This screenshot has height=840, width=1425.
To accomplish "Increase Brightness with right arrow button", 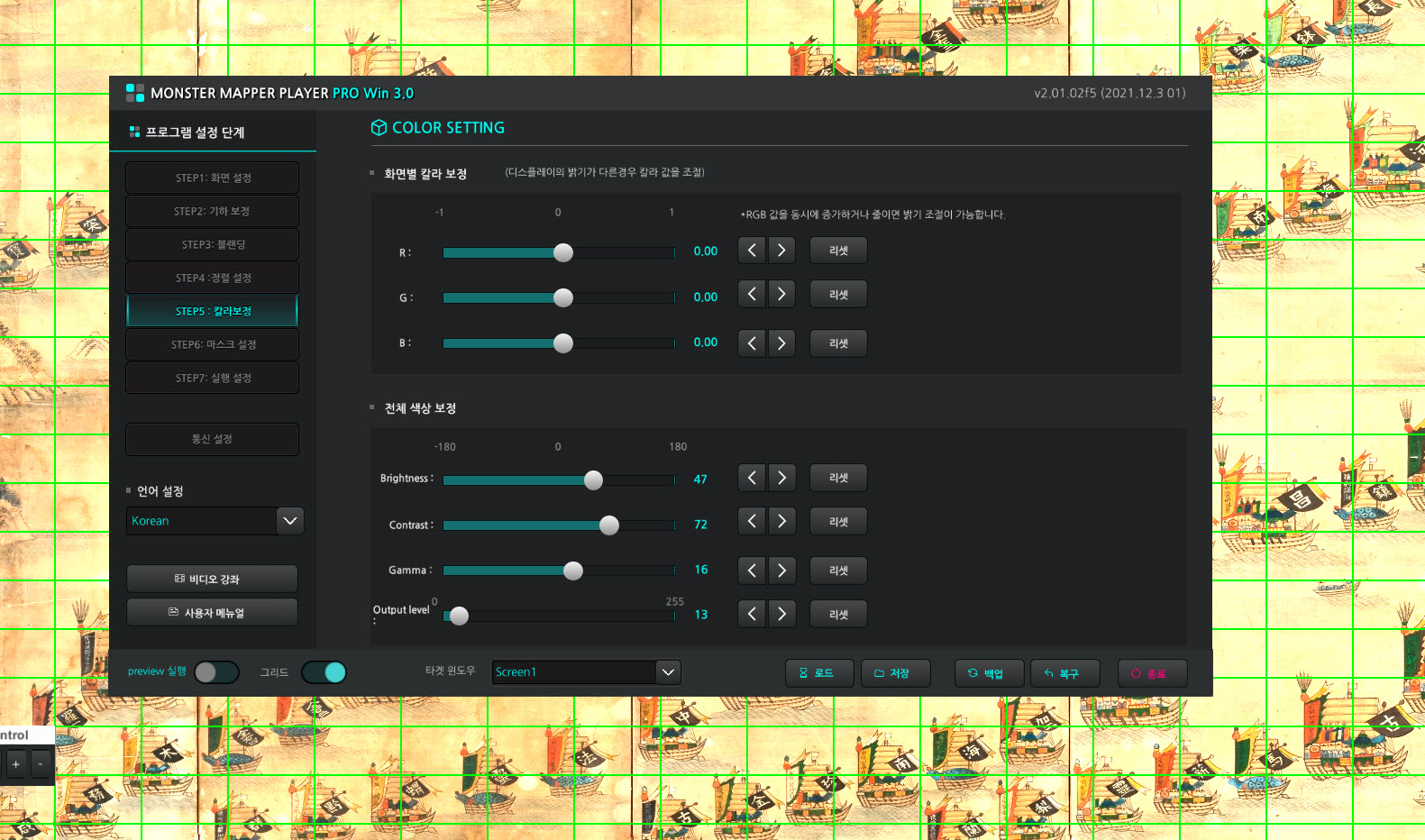I will [781, 478].
